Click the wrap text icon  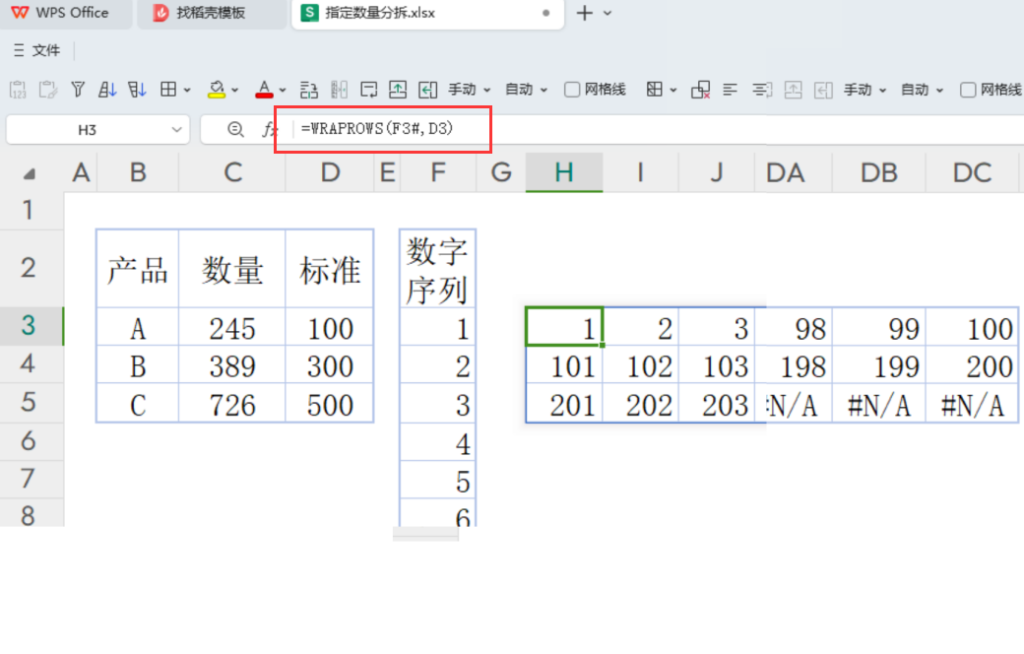click(368, 90)
